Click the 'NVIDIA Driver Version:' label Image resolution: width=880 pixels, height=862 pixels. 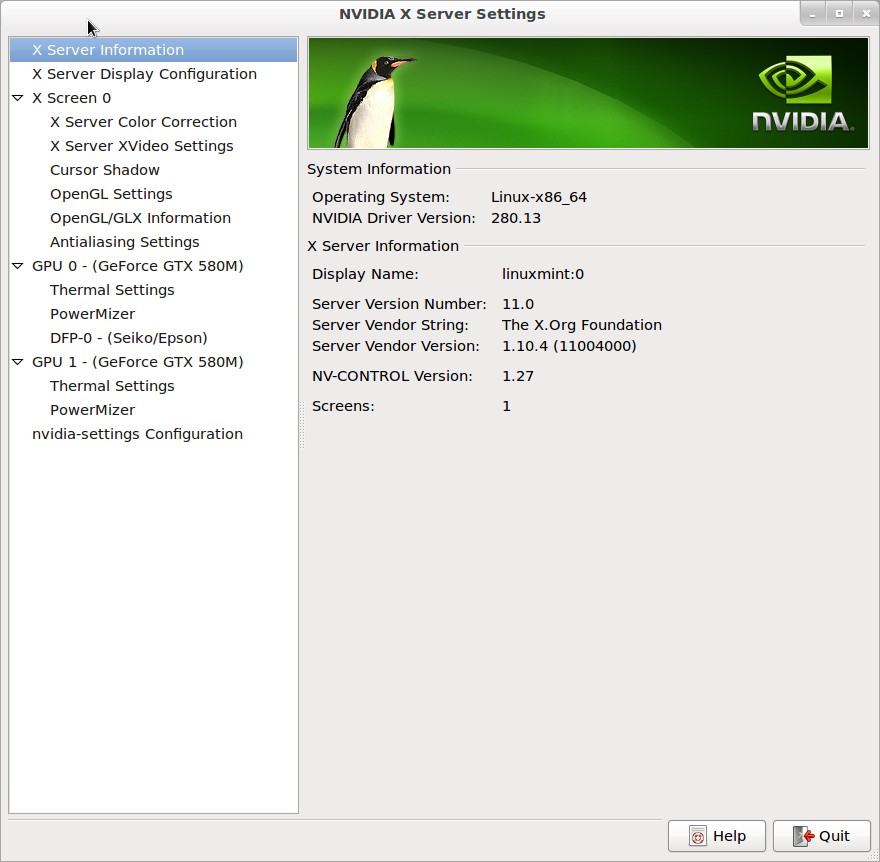[x=393, y=218]
